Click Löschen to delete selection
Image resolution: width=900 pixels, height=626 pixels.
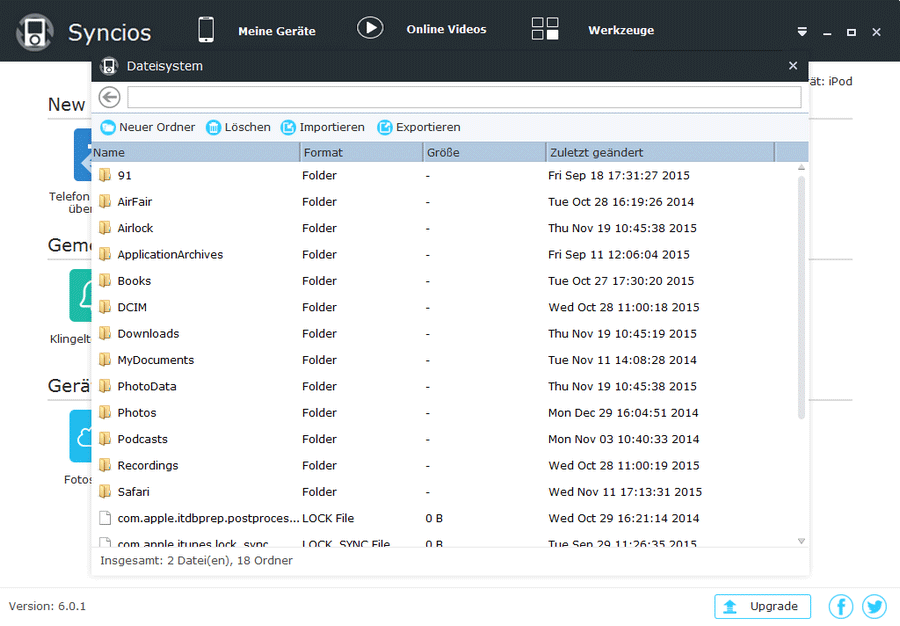pyautogui.click(x=238, y=127)
